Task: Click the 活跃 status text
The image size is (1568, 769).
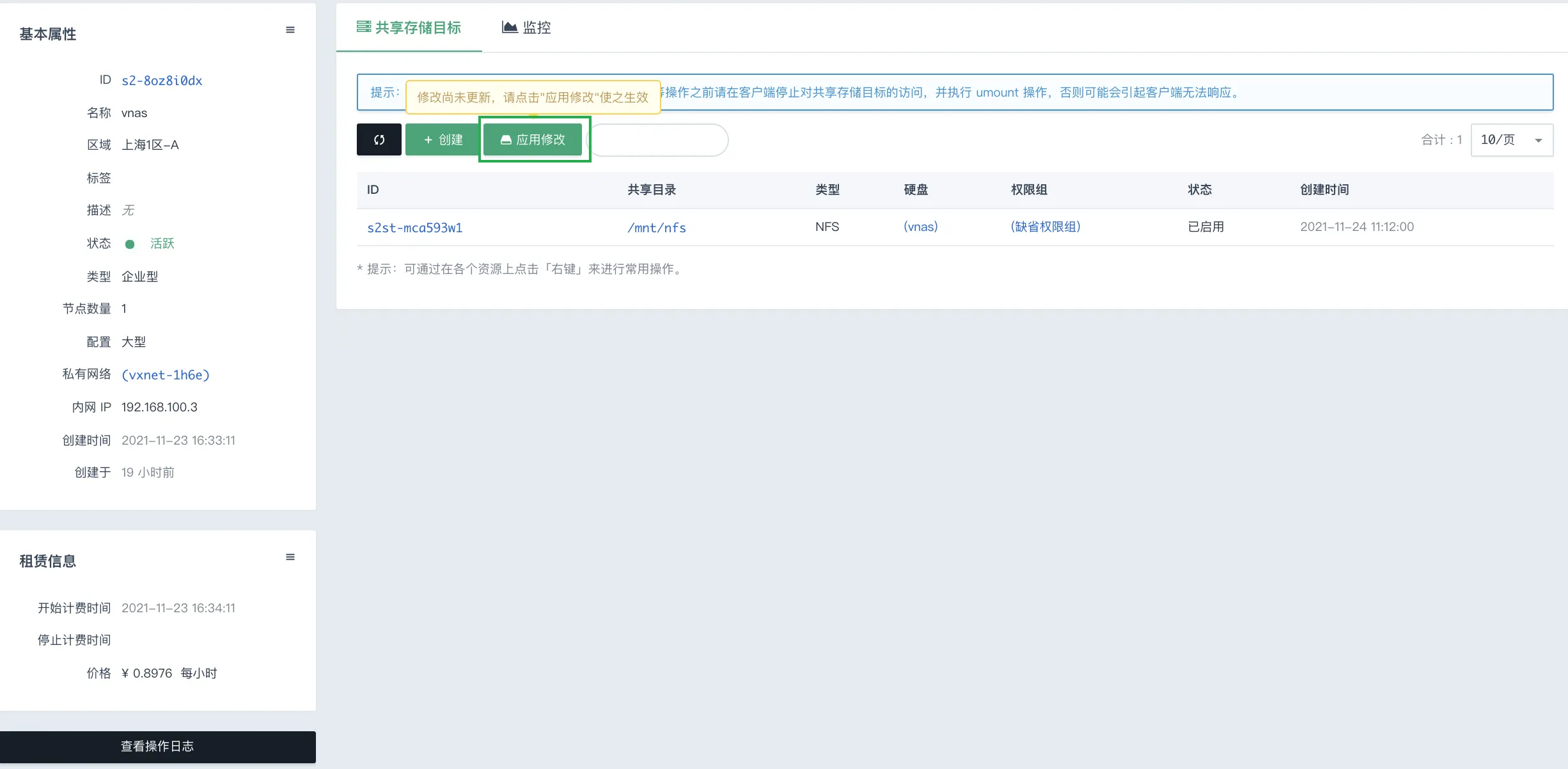Action: click(x=162, y=243)
